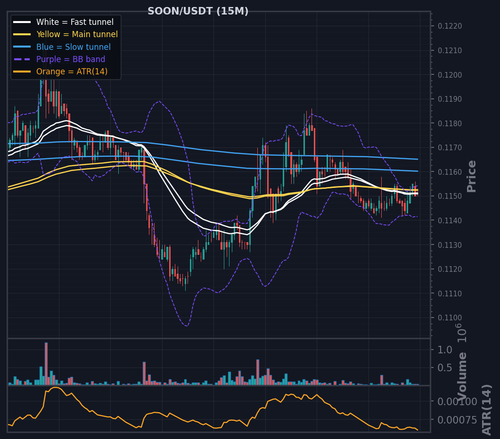The width and height of the screenshot is (500, 439).
Task: Click the highest peak of the orange ATR line
Action: click(55, 387)
